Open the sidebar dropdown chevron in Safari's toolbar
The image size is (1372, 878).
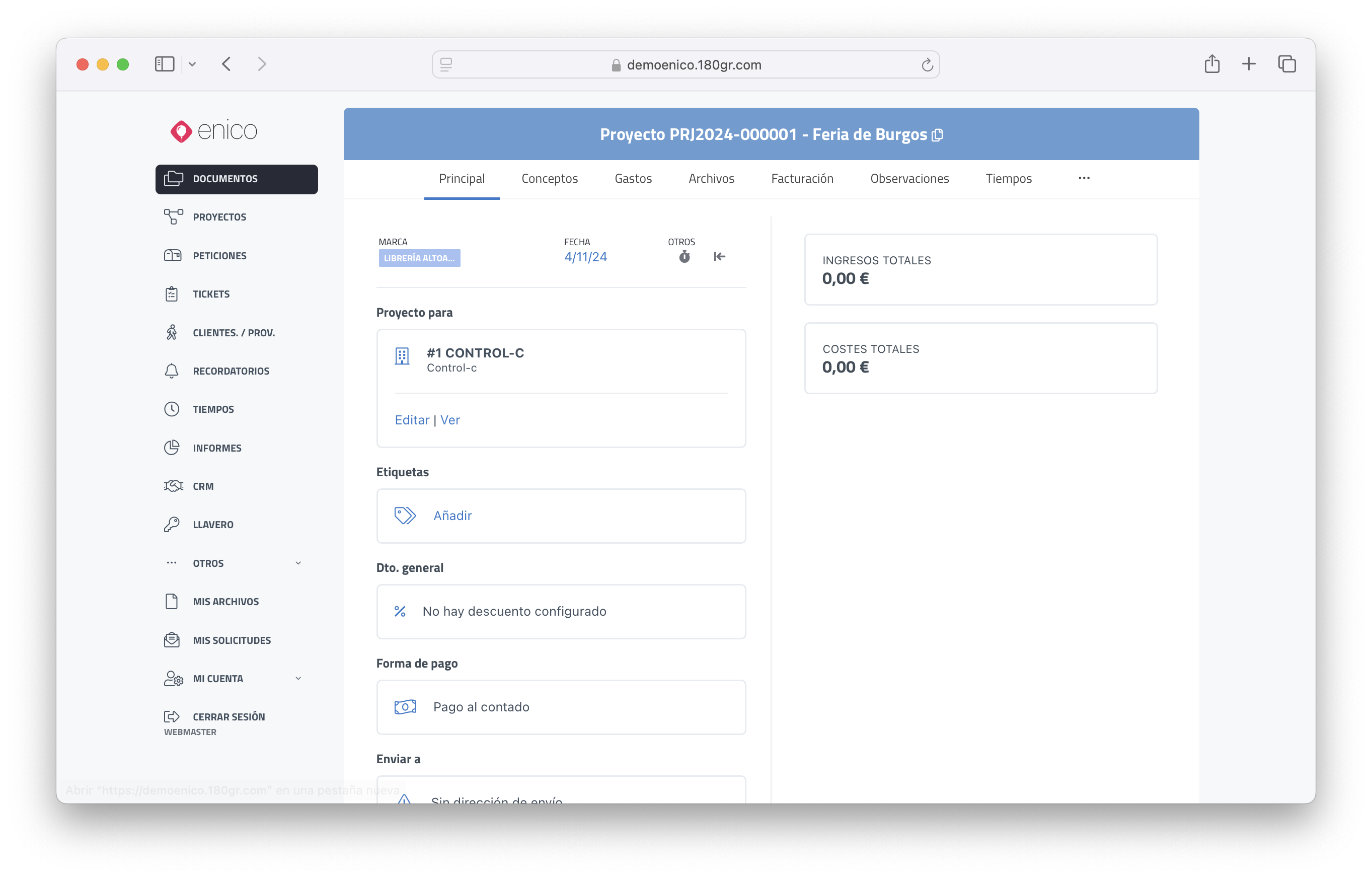(192, 64)
